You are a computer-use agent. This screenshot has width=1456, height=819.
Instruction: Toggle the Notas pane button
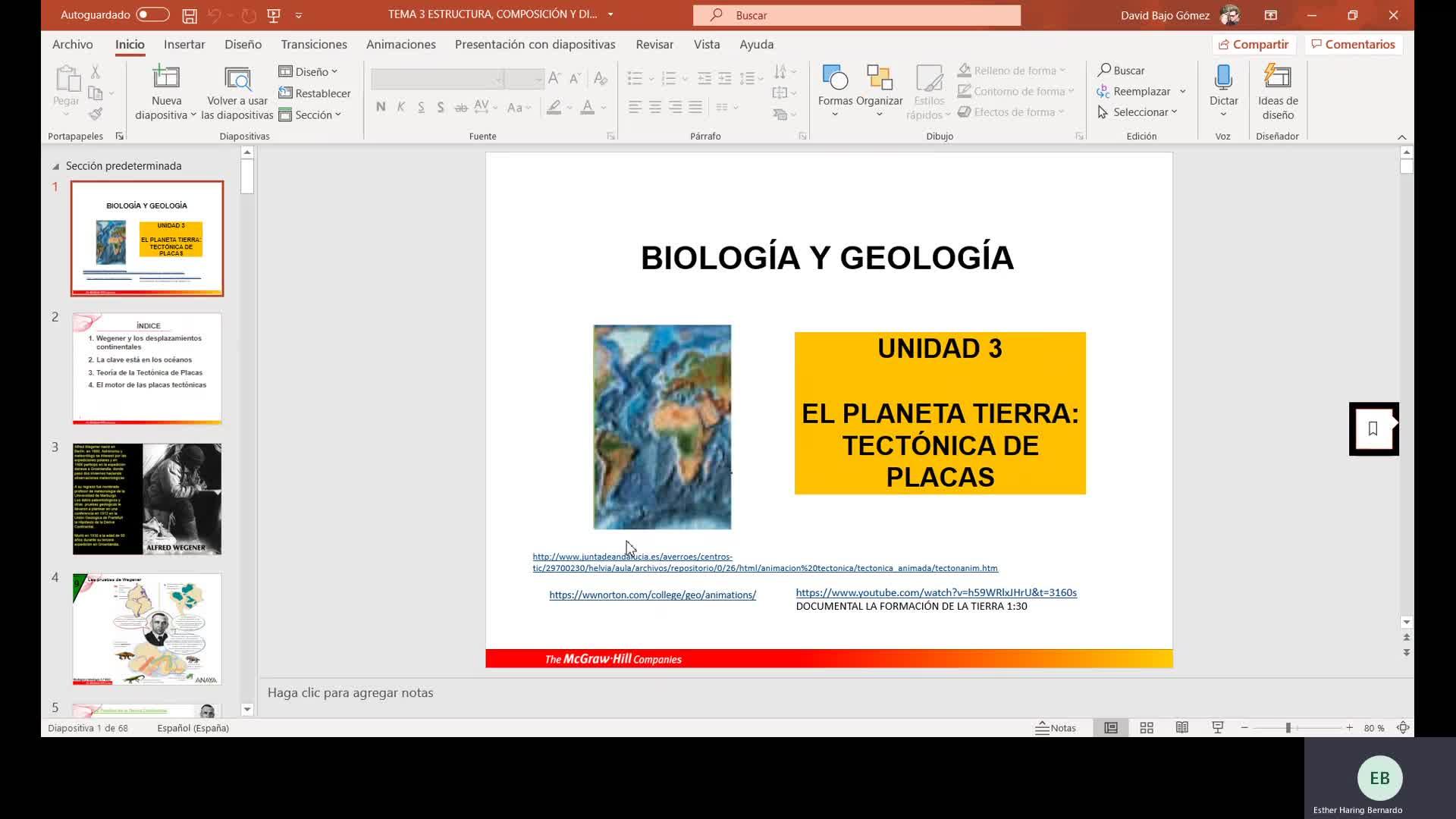coord(1056,728)
